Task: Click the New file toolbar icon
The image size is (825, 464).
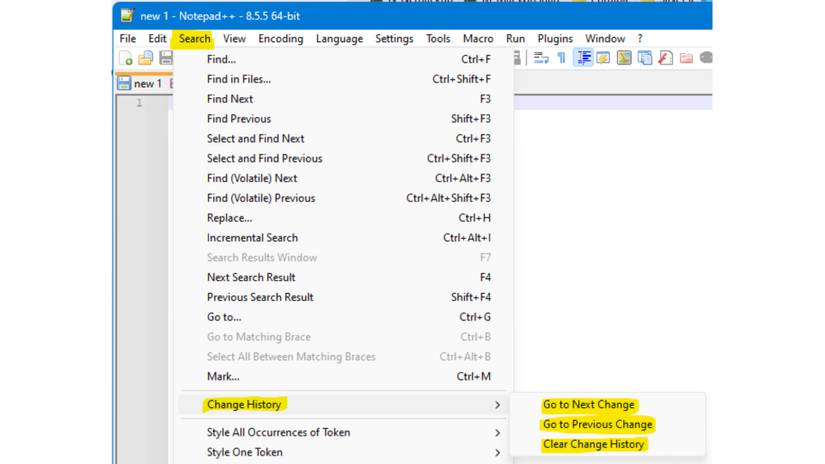Action: pos(126,59)
